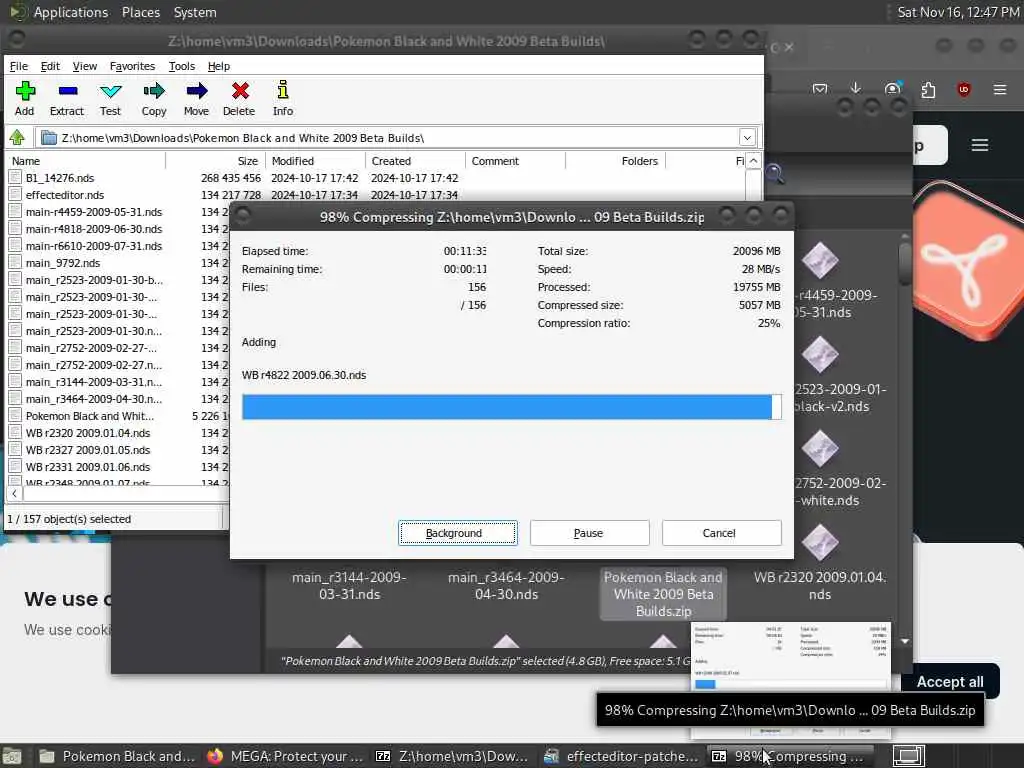Screen dimensions: 1024x768
Task: Select main-r4459-2009-05-31.nds row
Action: pyautogui.click(x=93, y=212)
